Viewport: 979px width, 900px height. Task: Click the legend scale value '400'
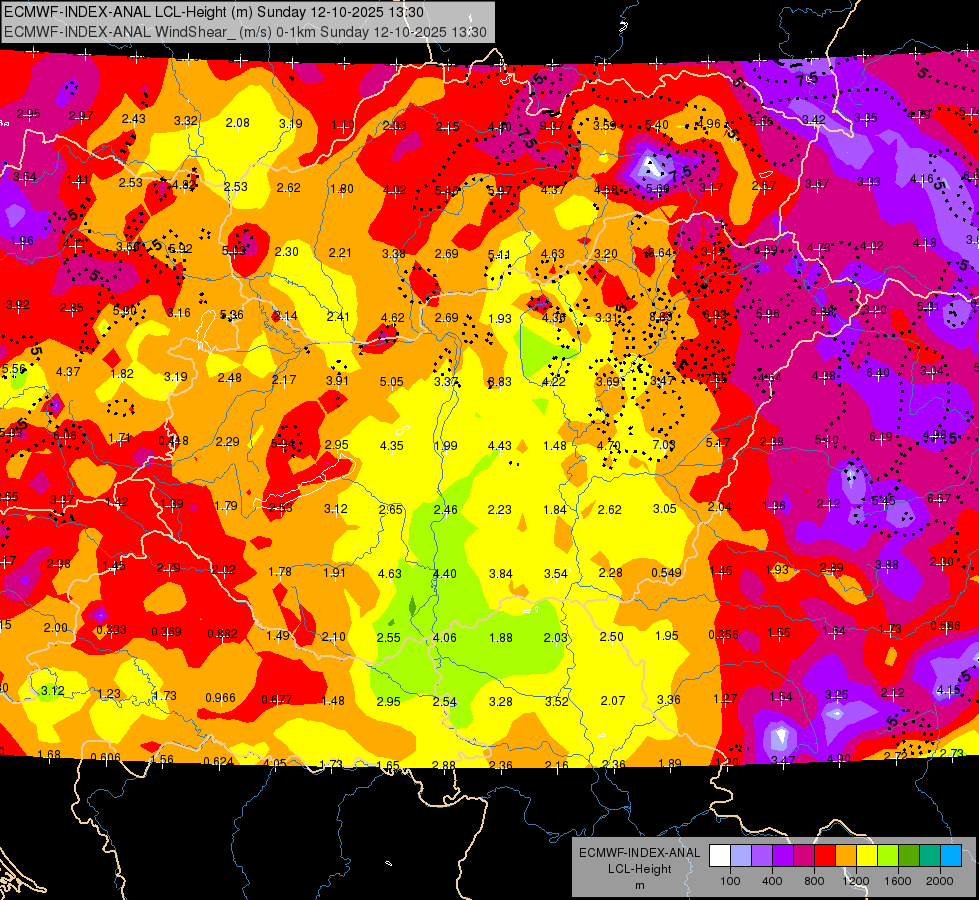pyautogui.click(x=772, y=881)
